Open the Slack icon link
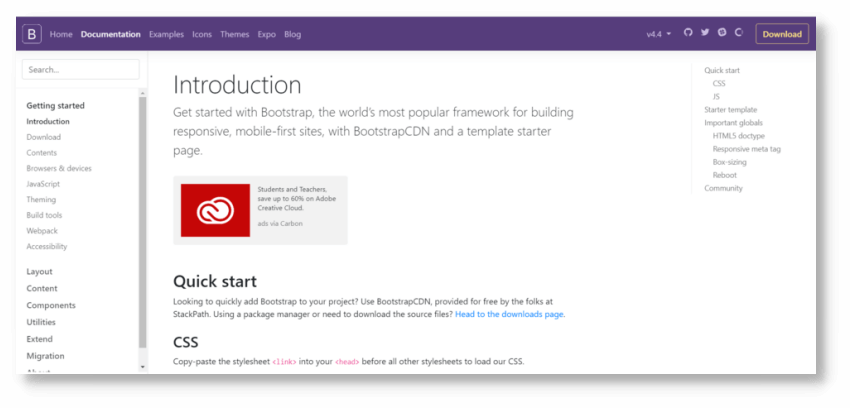The width and height of the screenshot is (850, 408). point(722,33)
